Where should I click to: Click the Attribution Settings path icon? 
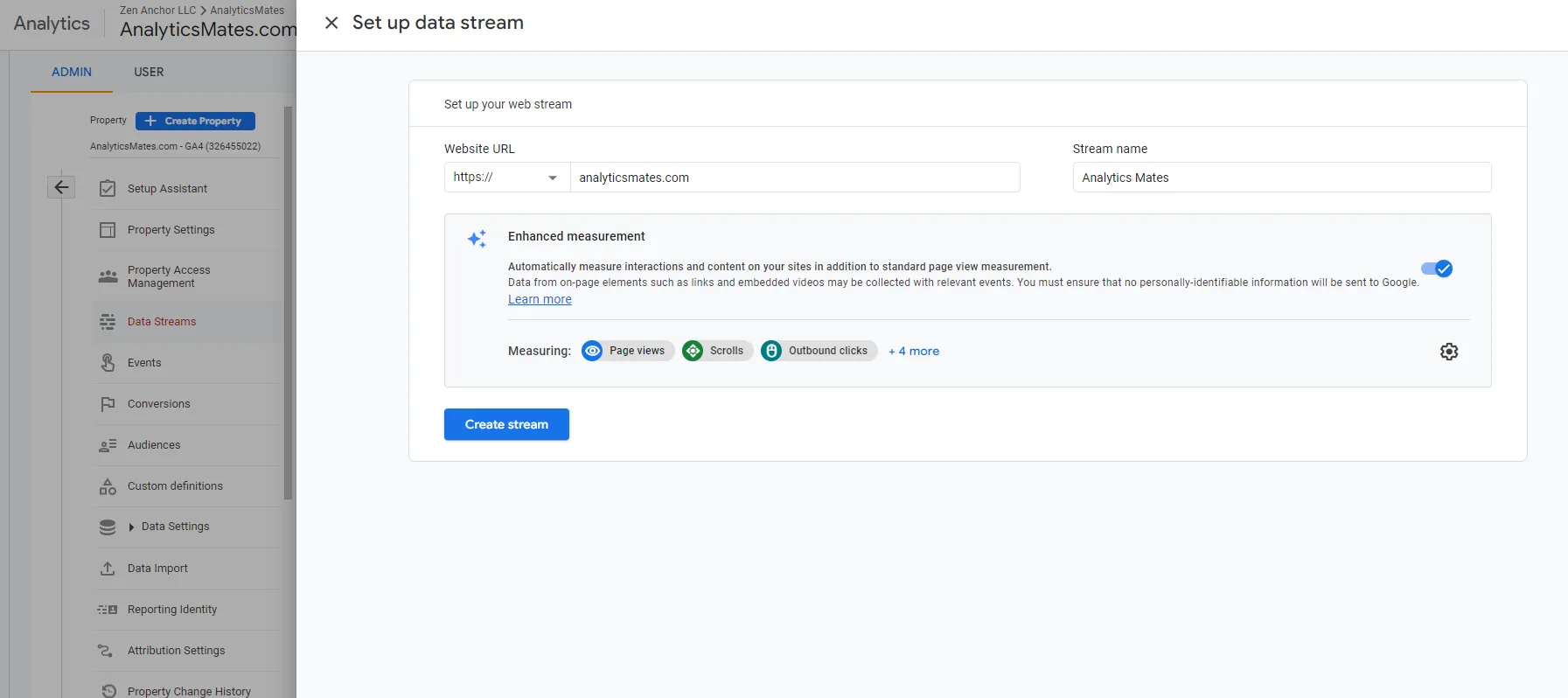tap(106, 651)
